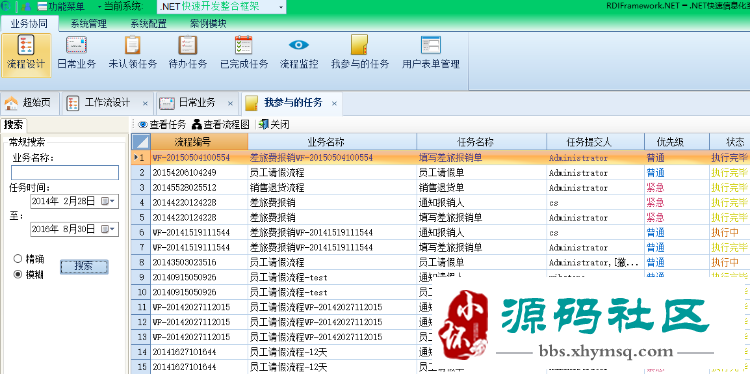Select the 精确 radio button
Image resolution: width=750 pixels, height=374 pixels.
coord(18,259)
